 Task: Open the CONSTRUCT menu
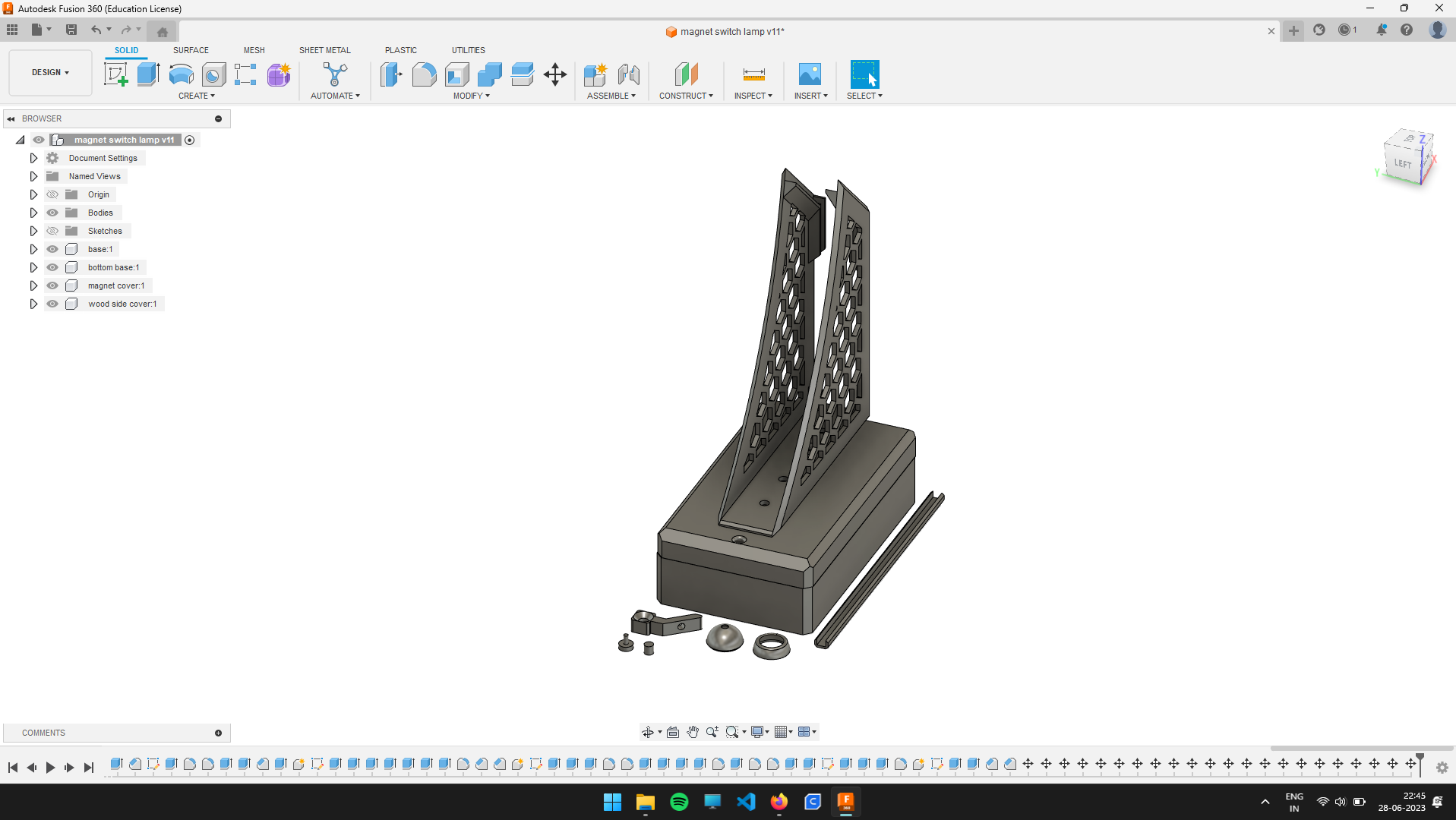(x=686, y=96)
